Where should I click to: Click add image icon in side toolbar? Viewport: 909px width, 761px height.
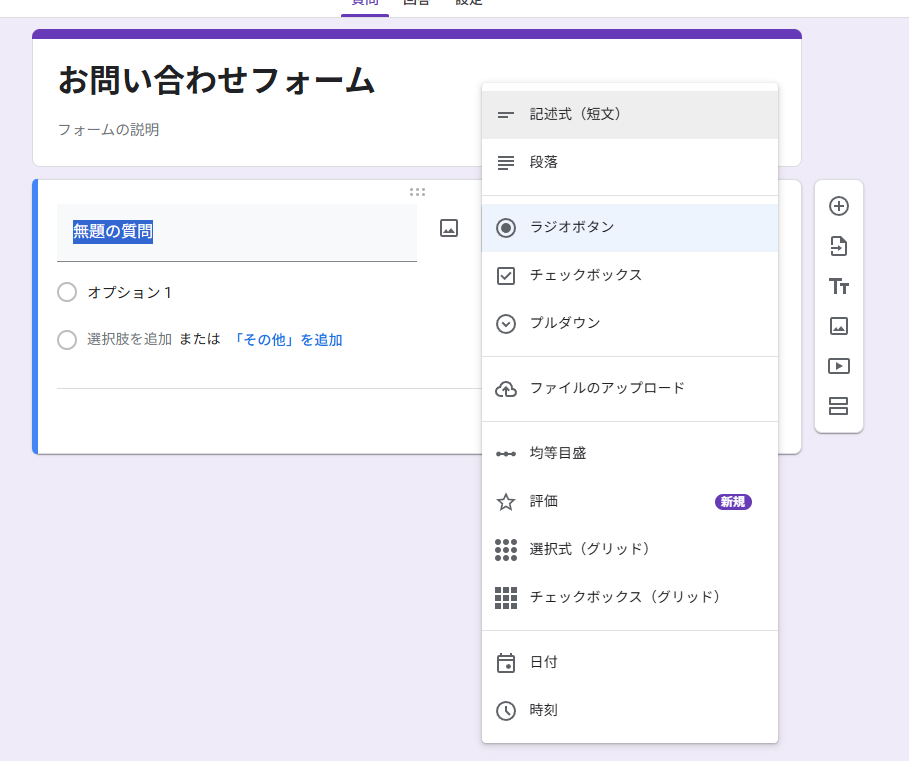point(839,326)
